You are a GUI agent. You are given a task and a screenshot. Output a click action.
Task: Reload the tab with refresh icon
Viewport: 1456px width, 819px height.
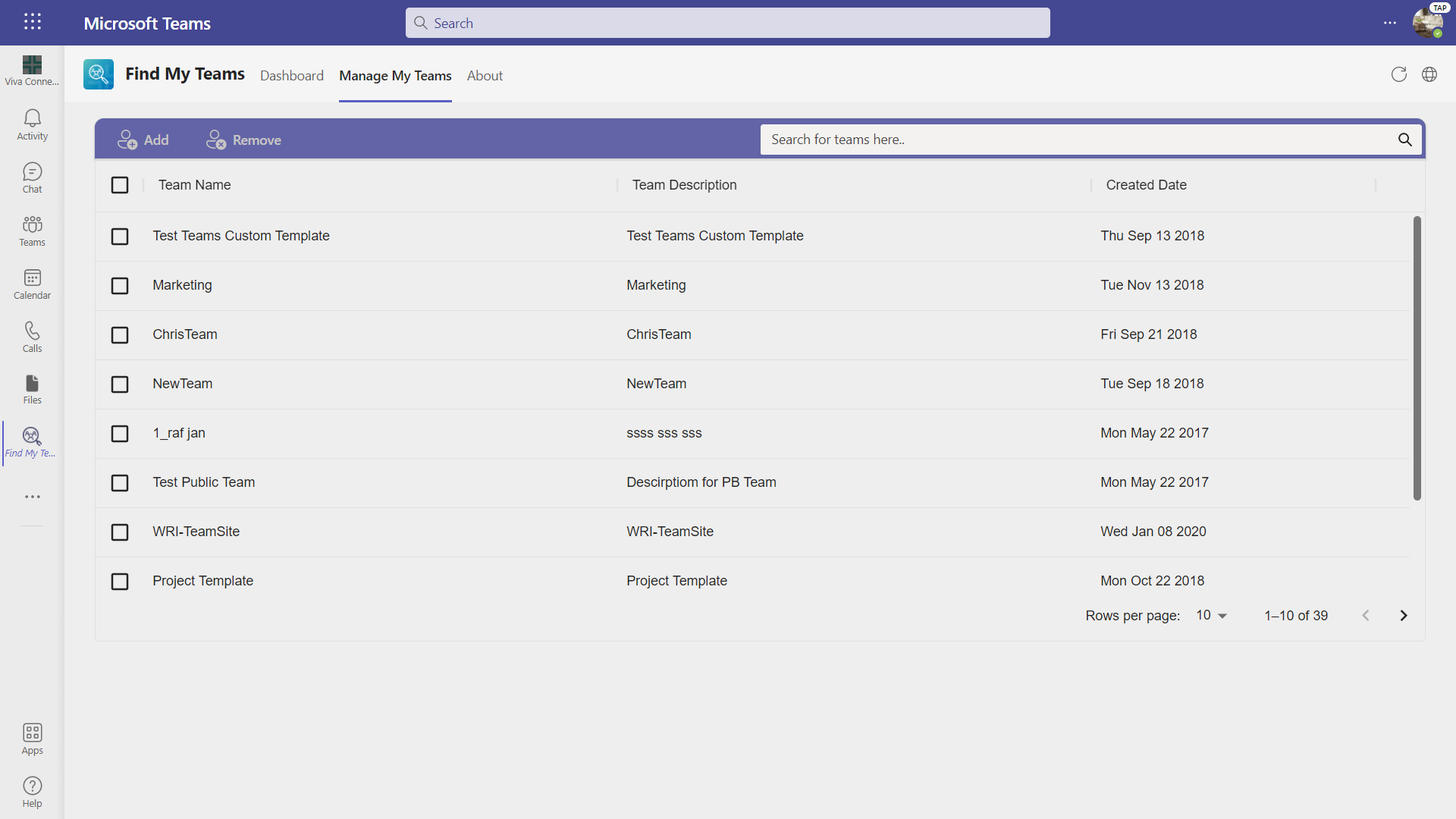click(x=1399, y=74)
